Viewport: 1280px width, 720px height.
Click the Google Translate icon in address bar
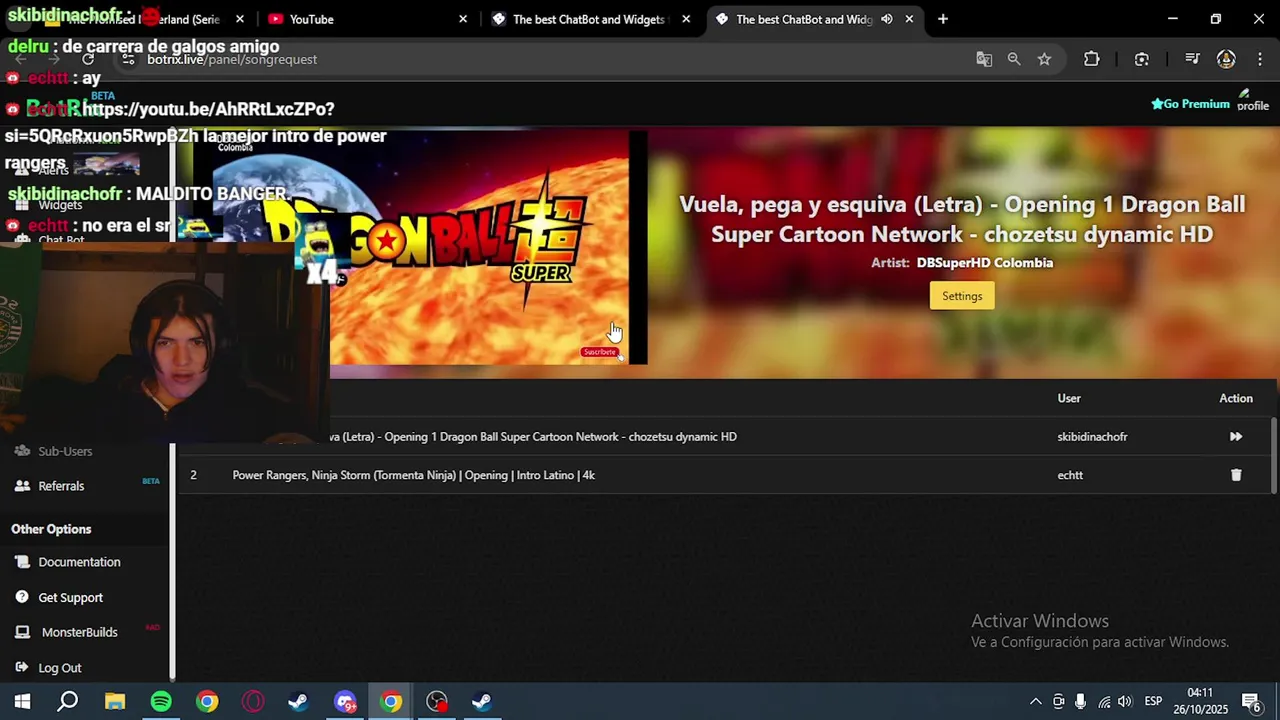[x=984, y=59]
